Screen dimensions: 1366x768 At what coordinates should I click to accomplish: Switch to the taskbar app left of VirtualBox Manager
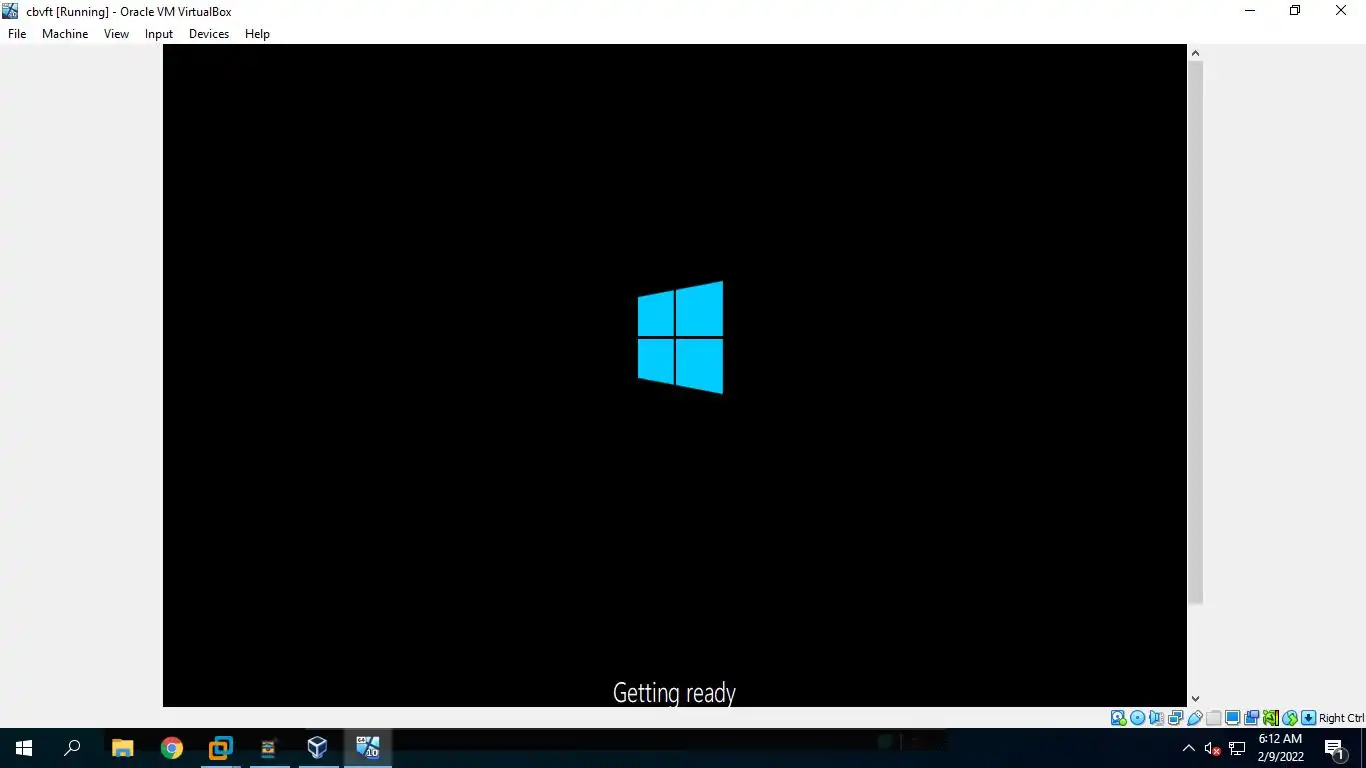click(x=268, y=748)
